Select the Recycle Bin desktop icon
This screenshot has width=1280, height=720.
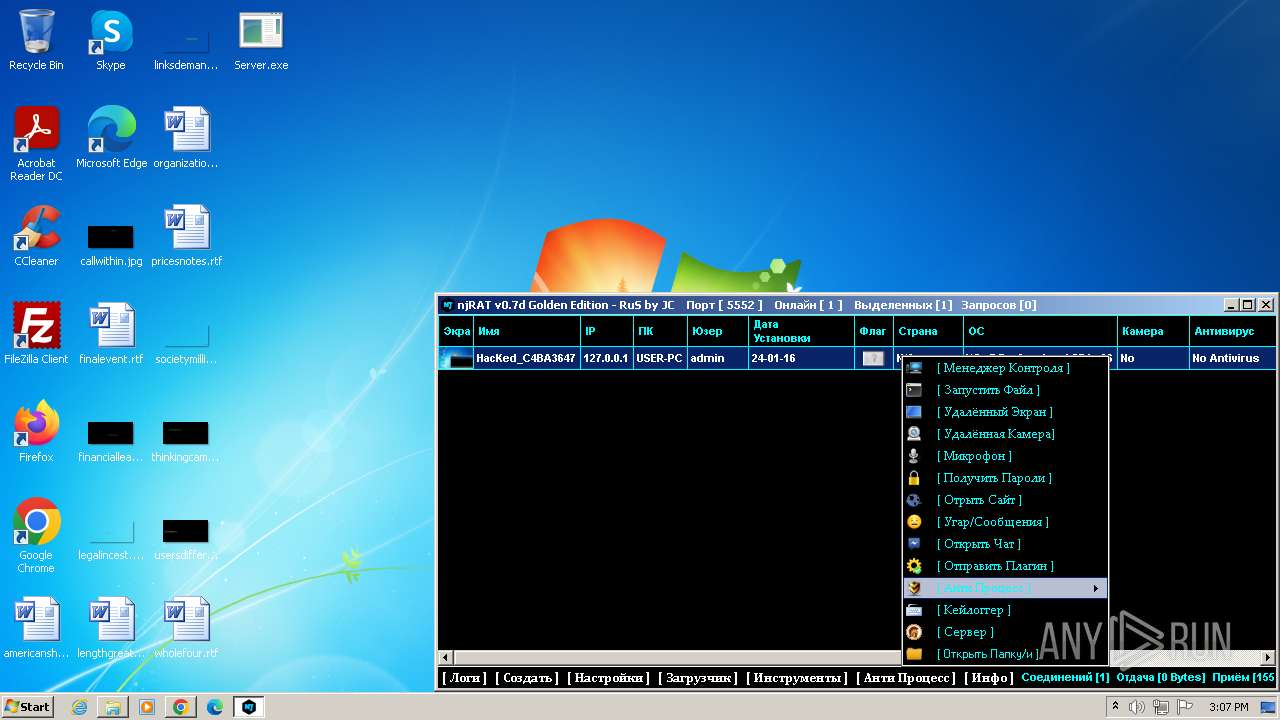(x=36, y=42)
